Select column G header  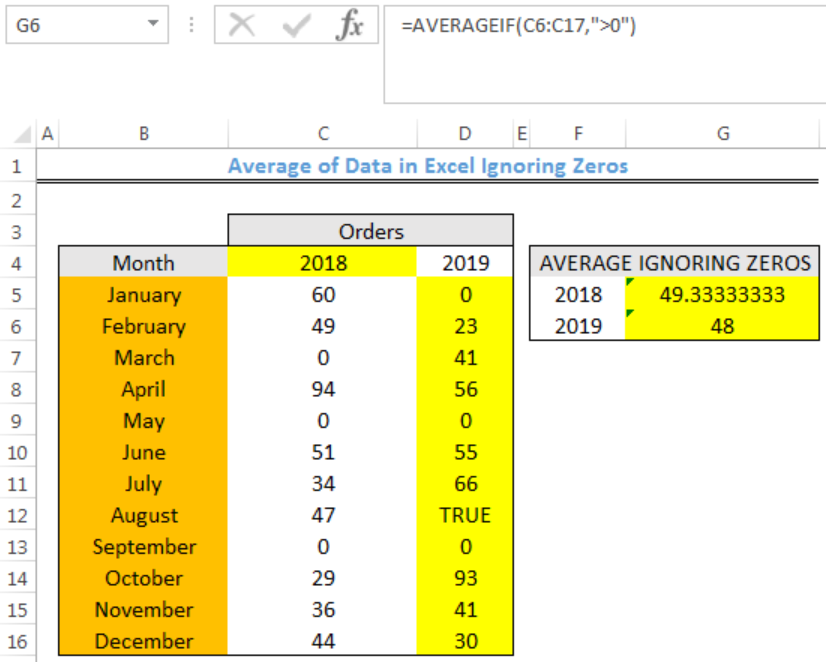tap(723, 134)
